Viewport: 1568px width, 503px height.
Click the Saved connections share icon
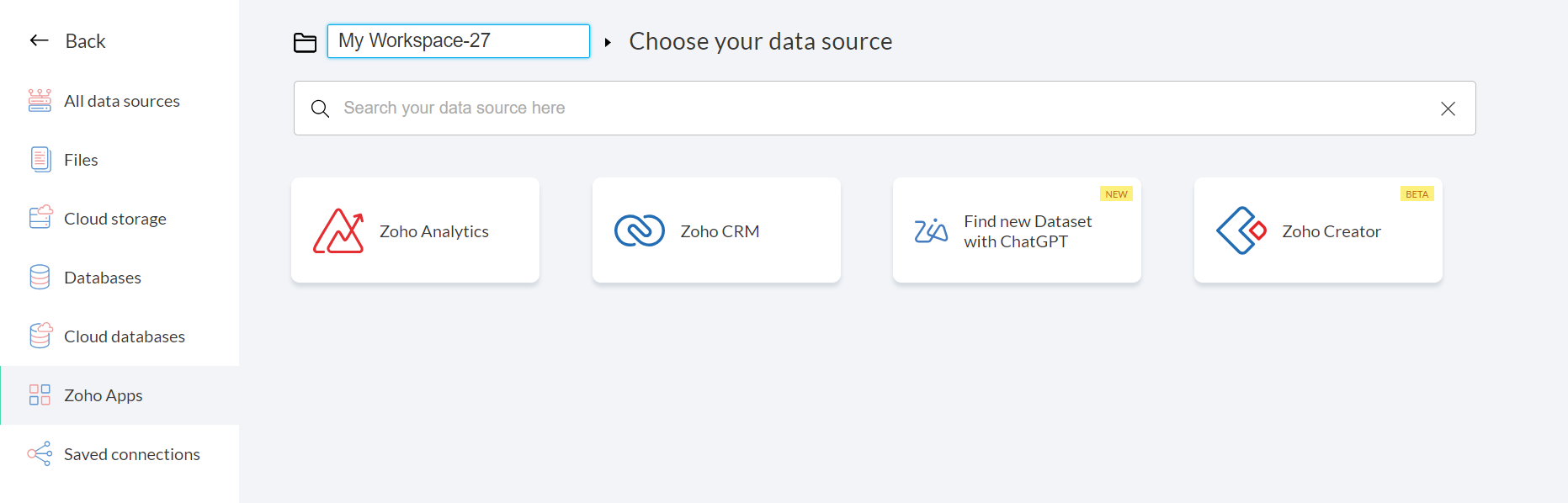pos(40,453)
